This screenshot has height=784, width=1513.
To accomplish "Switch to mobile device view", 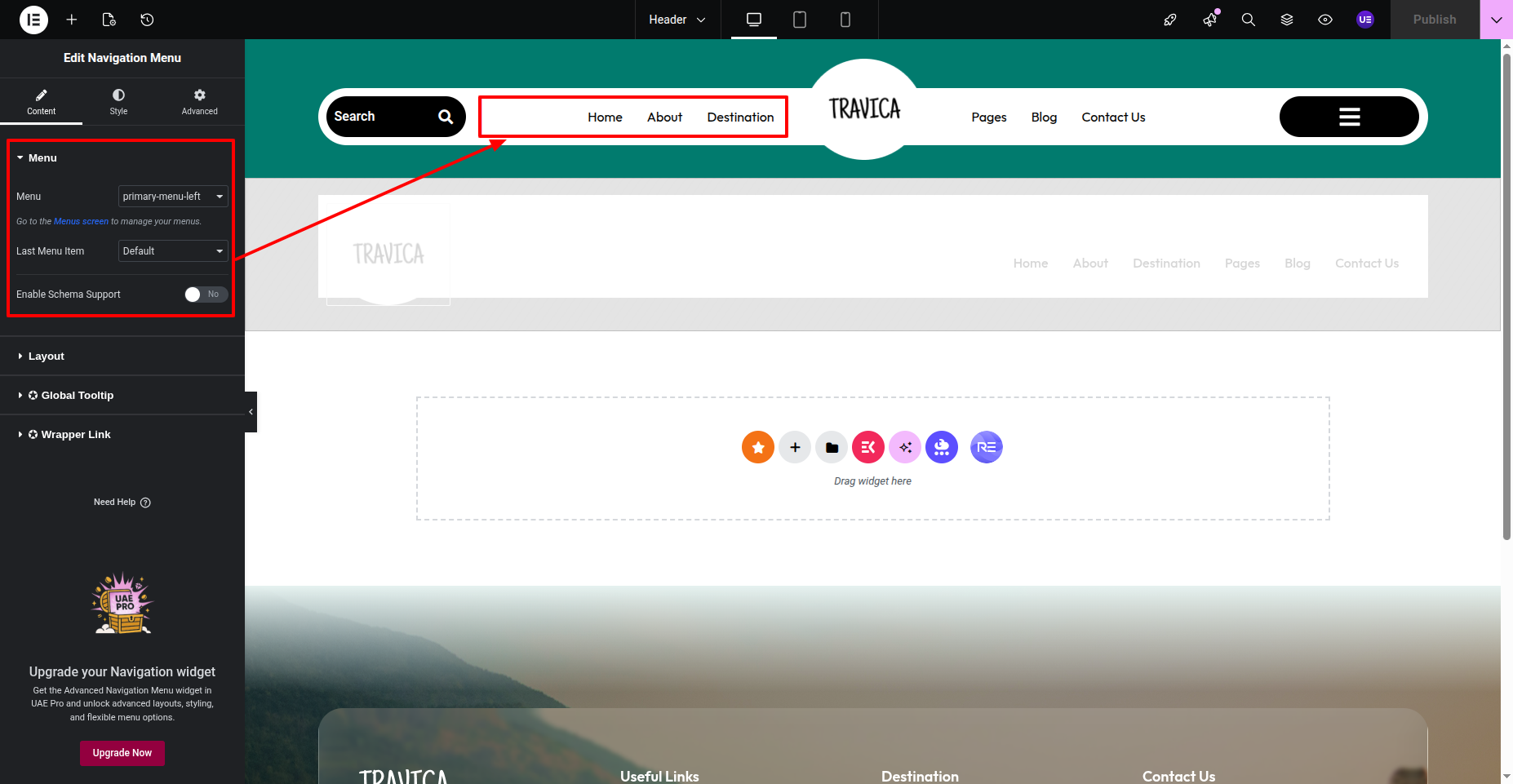I will tap(845, 20).
